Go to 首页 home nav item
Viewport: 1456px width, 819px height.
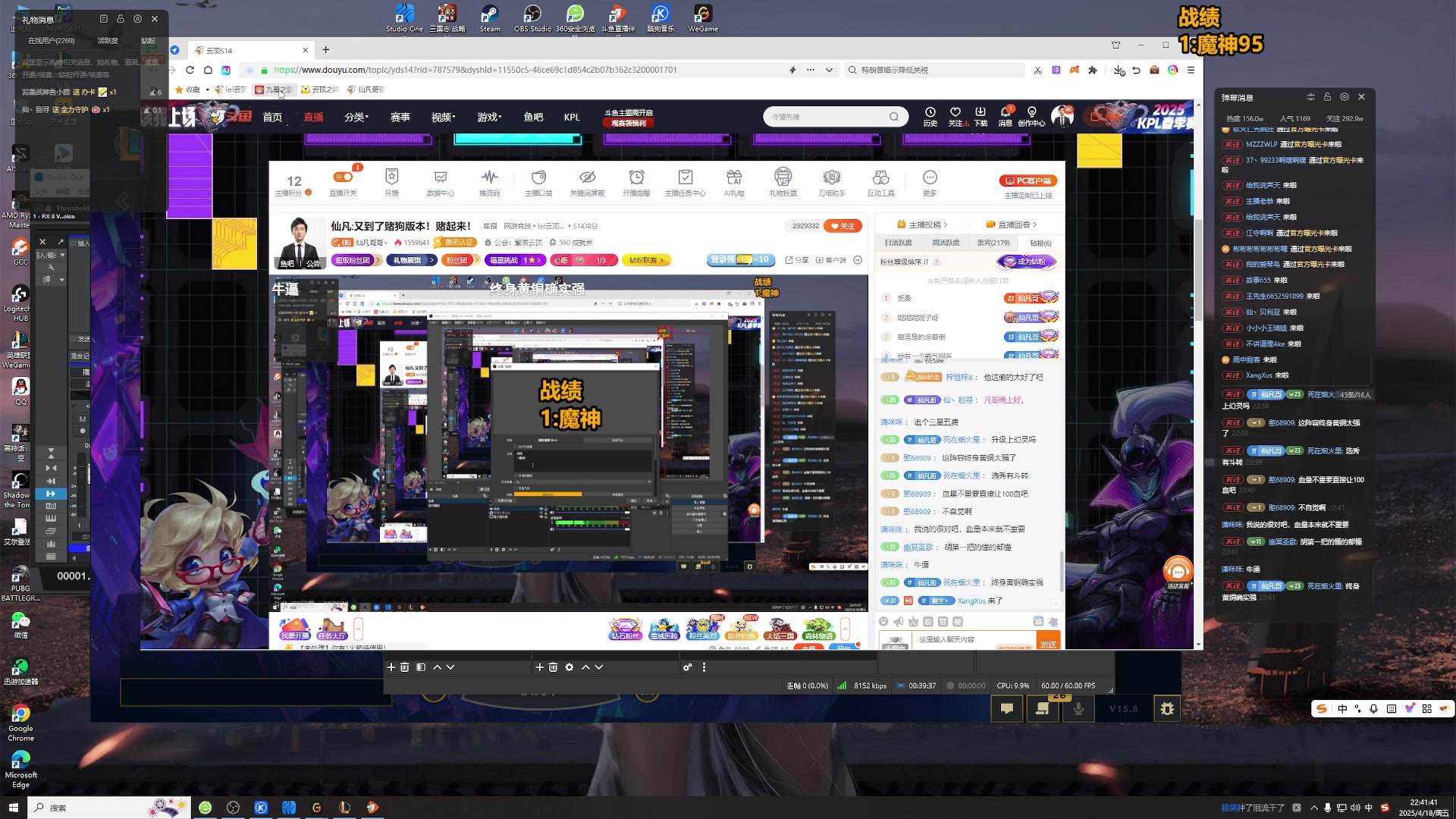[x=272, y=117]
